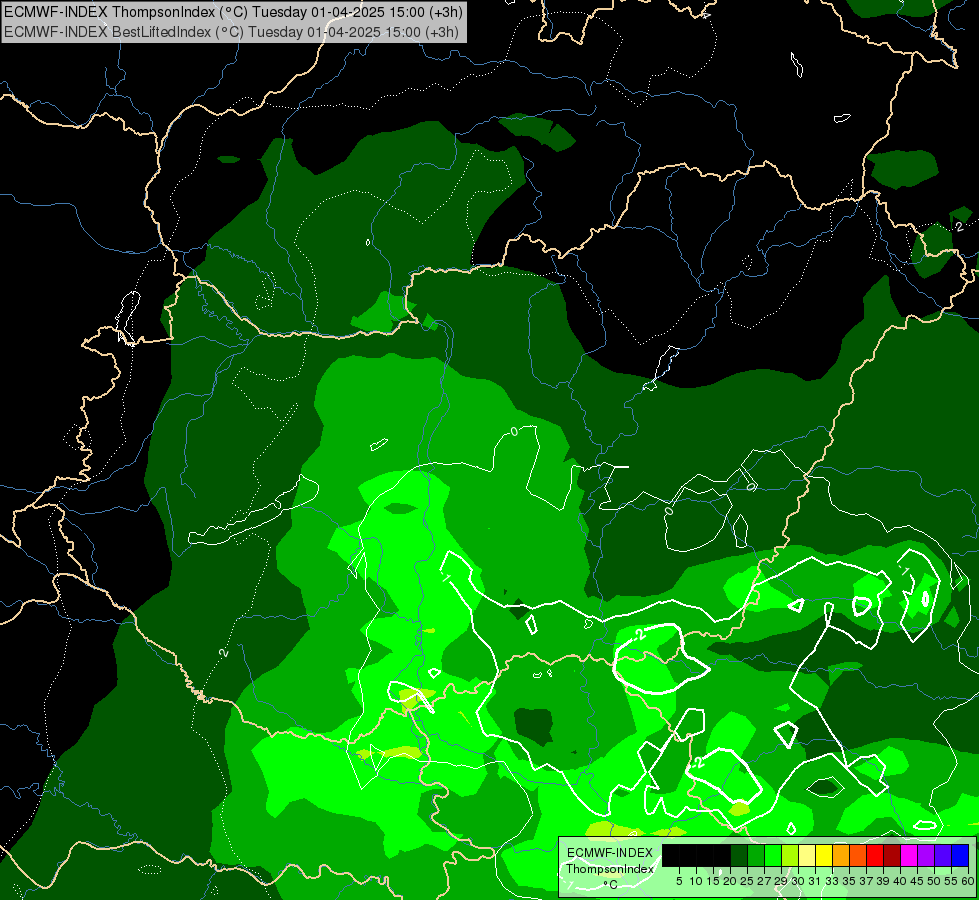Viewport: 979px width, 900px height.
Task: Click the legend tick value 60
Action: (x=968, y=881)
